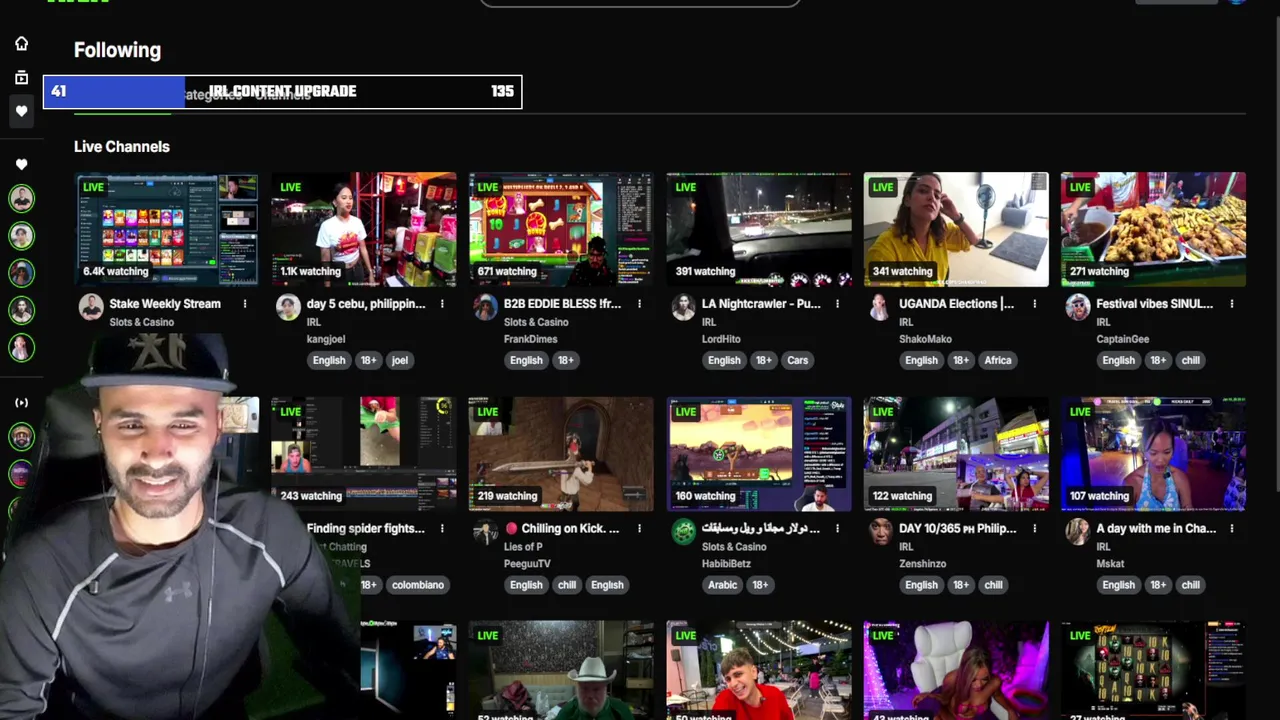This screenshot has width=1280, height=720.
Task: Click the 'chill' tag under CaptainGee stream
Action: pos(1190,360)
